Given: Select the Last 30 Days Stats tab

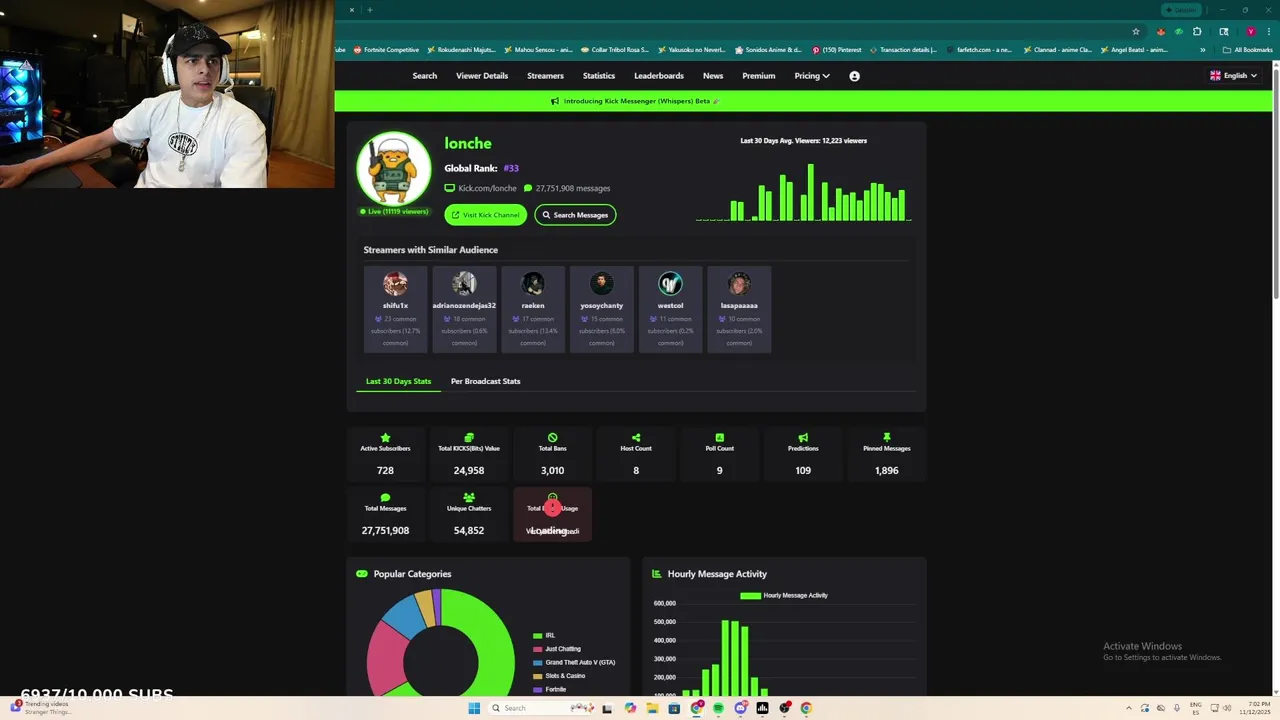Looking at the screenshot, I should pyautogui.click(x=398, y=381).
